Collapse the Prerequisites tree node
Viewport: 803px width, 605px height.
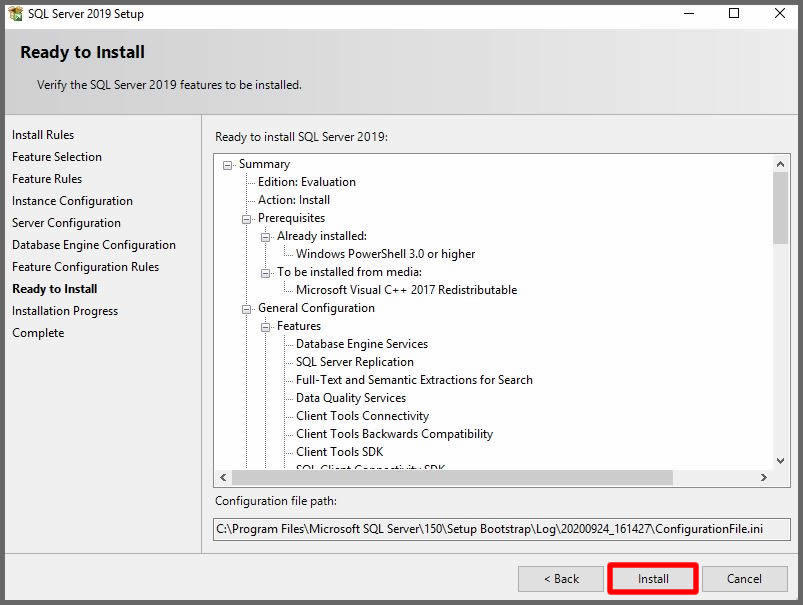[x=247, y=218]
